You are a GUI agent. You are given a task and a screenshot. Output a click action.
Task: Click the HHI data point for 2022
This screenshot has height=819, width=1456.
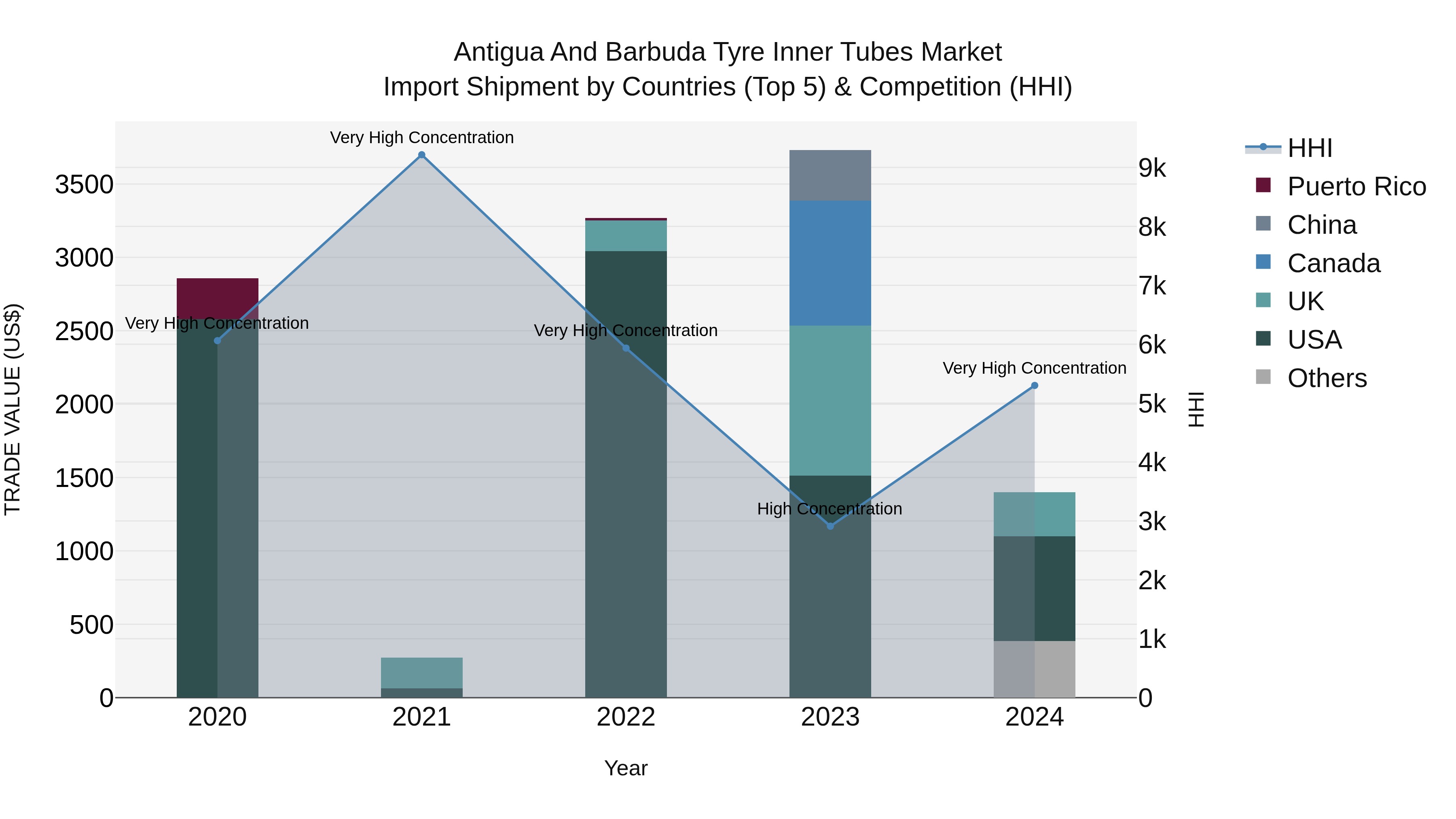point(626,348)
